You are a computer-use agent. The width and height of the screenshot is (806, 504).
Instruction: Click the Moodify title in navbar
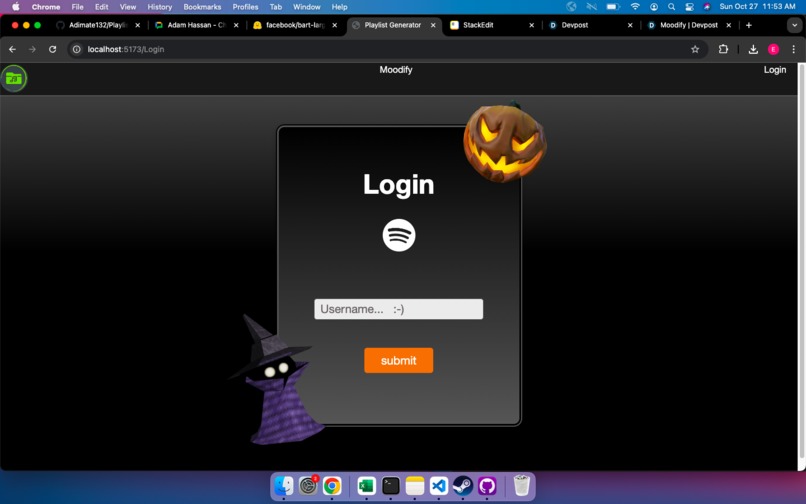click(x=396, y=70)
